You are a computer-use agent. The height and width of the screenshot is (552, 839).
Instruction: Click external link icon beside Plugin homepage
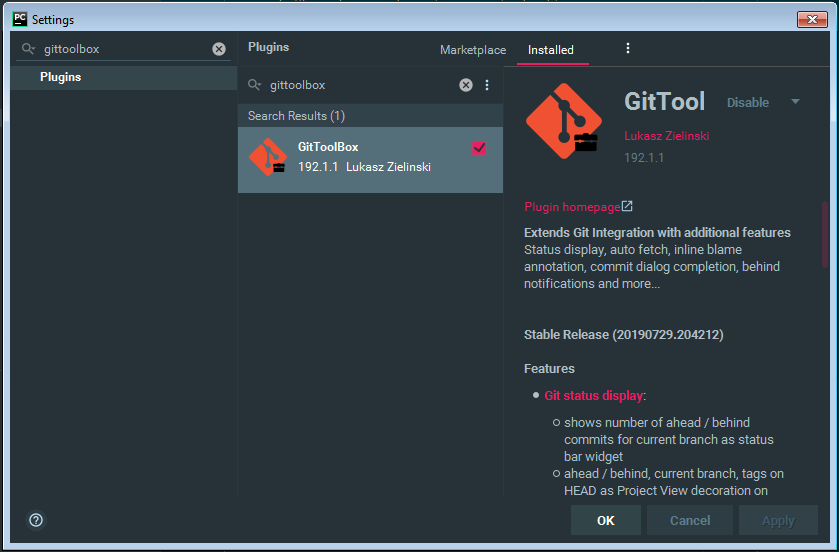[627, 206]
